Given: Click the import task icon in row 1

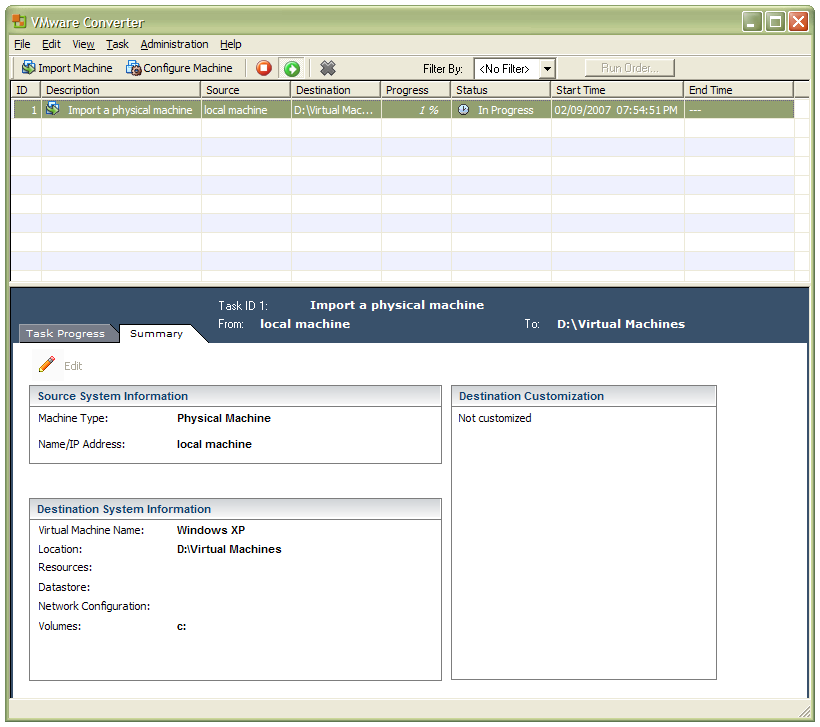Looking at the screenshot, I should (52, 109).
